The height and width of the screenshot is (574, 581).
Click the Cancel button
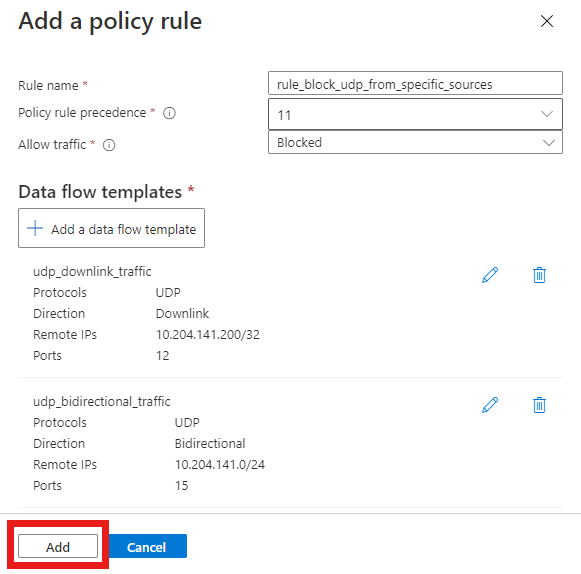(147, 546)
